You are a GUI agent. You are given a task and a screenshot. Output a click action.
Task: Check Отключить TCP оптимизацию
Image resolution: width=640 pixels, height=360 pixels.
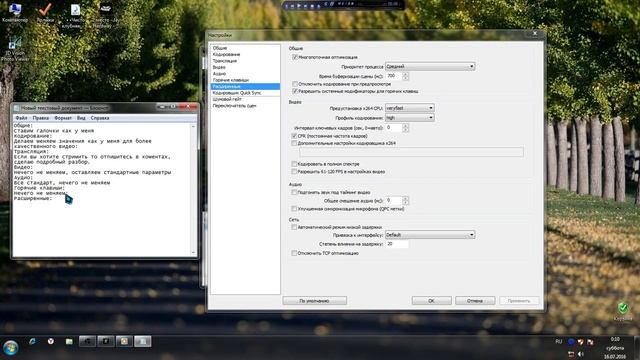[x=294, y=253]
